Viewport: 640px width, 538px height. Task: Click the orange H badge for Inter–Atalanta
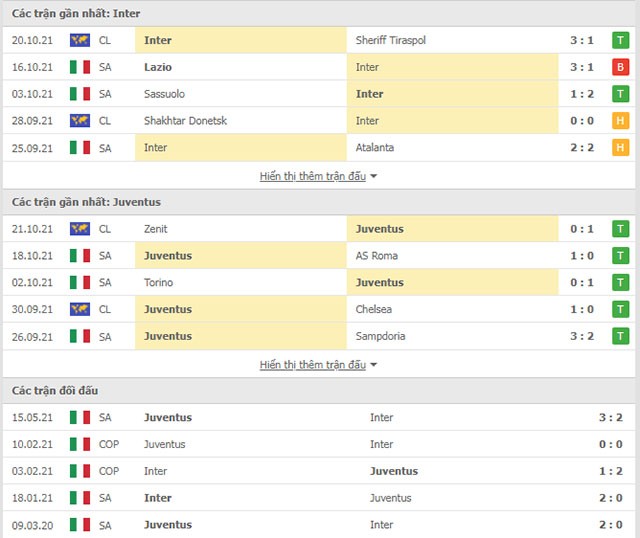pos(620,148)
